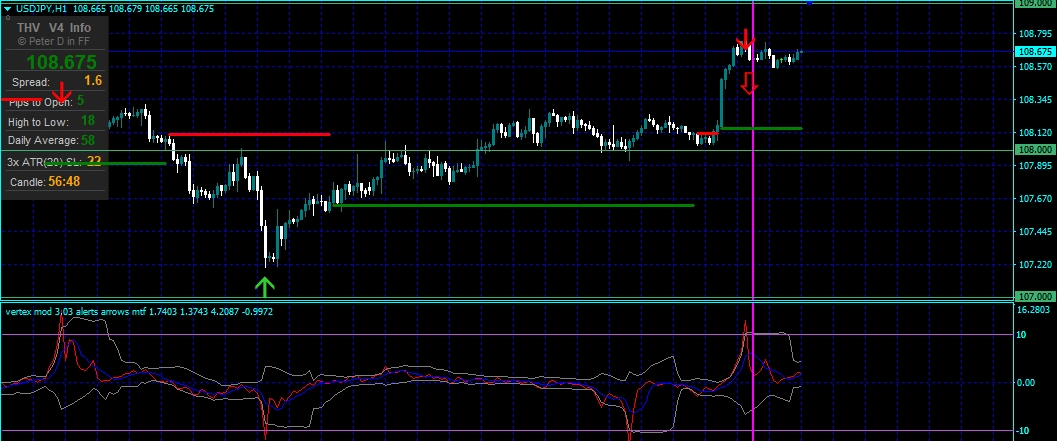The height and width of the screenshot is (441, 1057).
Task: Click the 108.795 price axis label
Action: point(1036,34)
